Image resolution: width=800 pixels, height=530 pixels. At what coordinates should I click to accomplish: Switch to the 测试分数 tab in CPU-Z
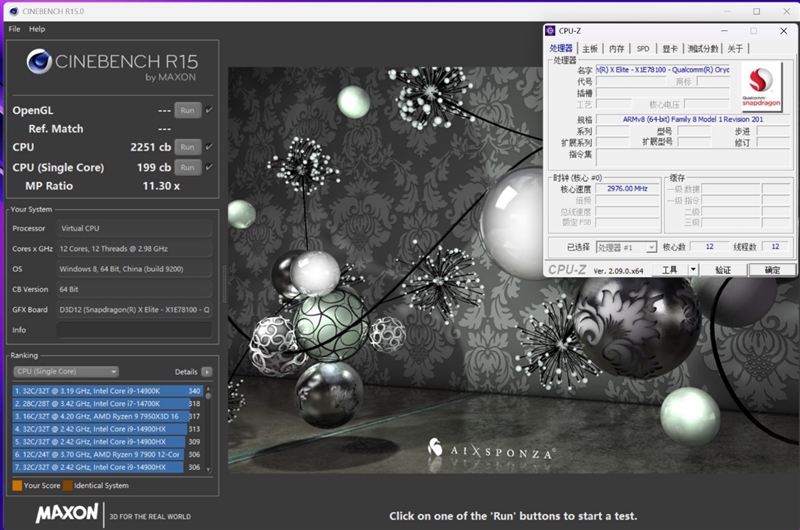tap(703, 49)
